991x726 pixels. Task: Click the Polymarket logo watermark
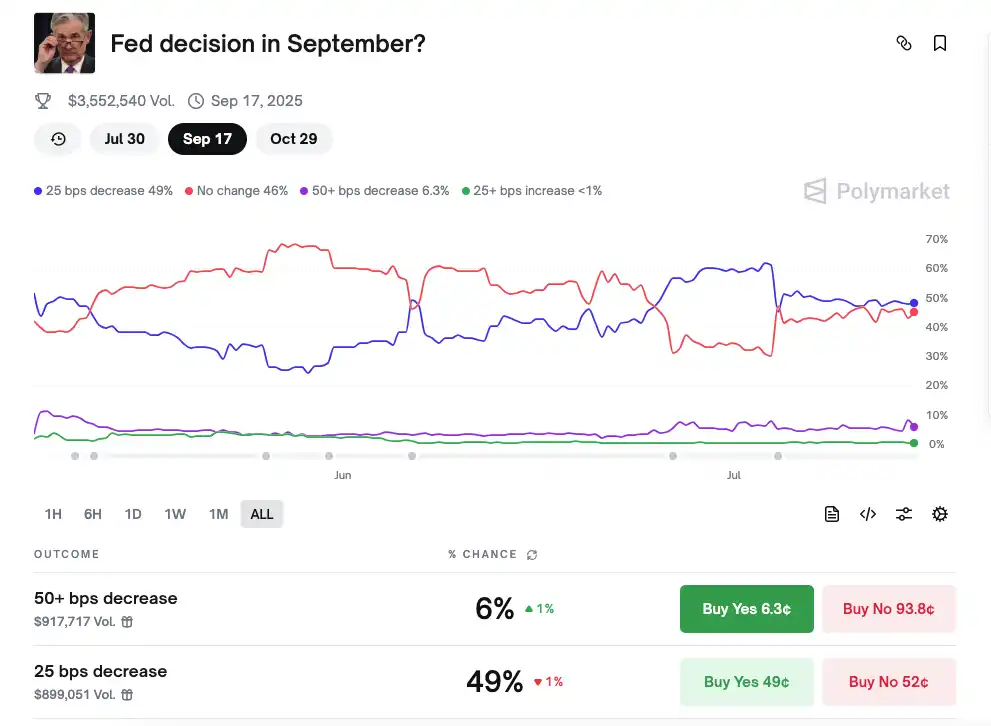click(x=877, y=191)
